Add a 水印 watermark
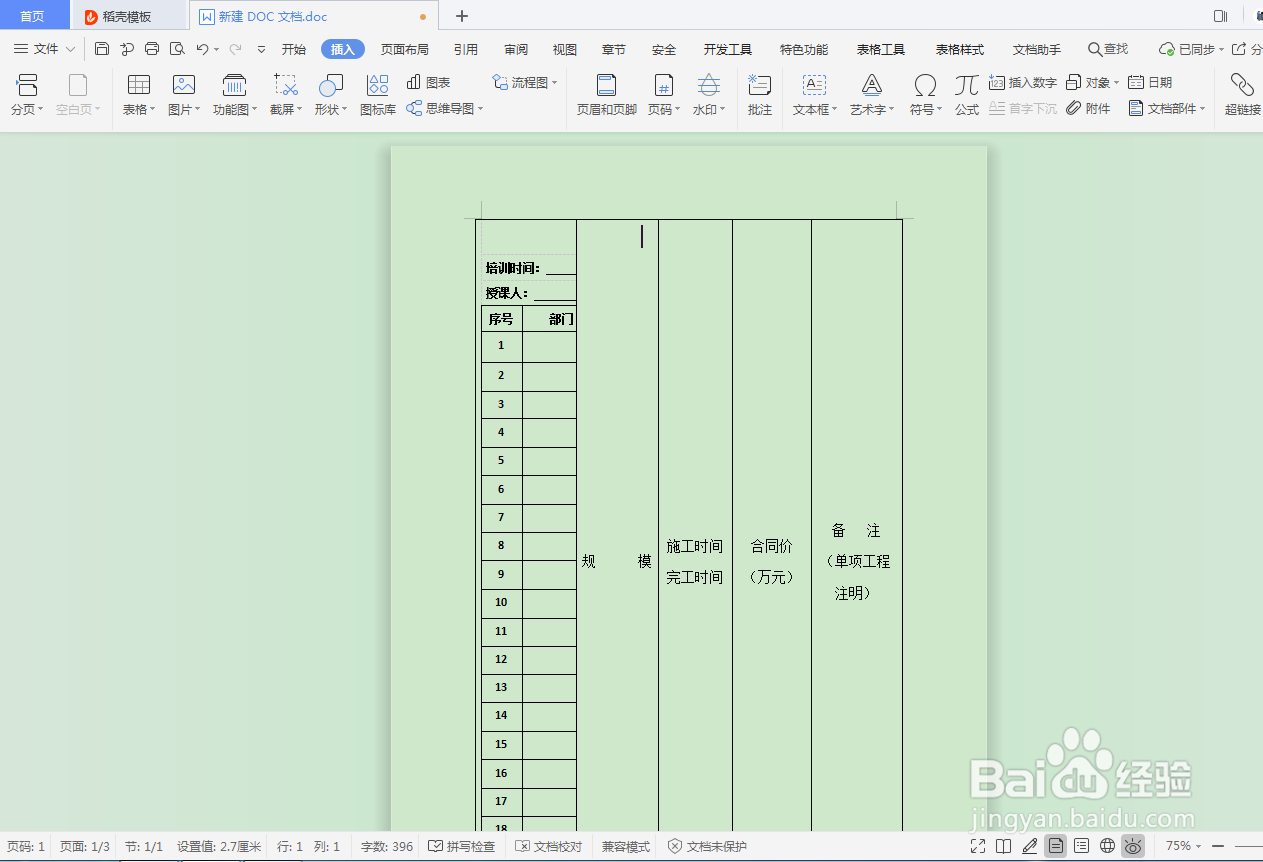Viewport: 1263px width, 862px height. (709, 95)
